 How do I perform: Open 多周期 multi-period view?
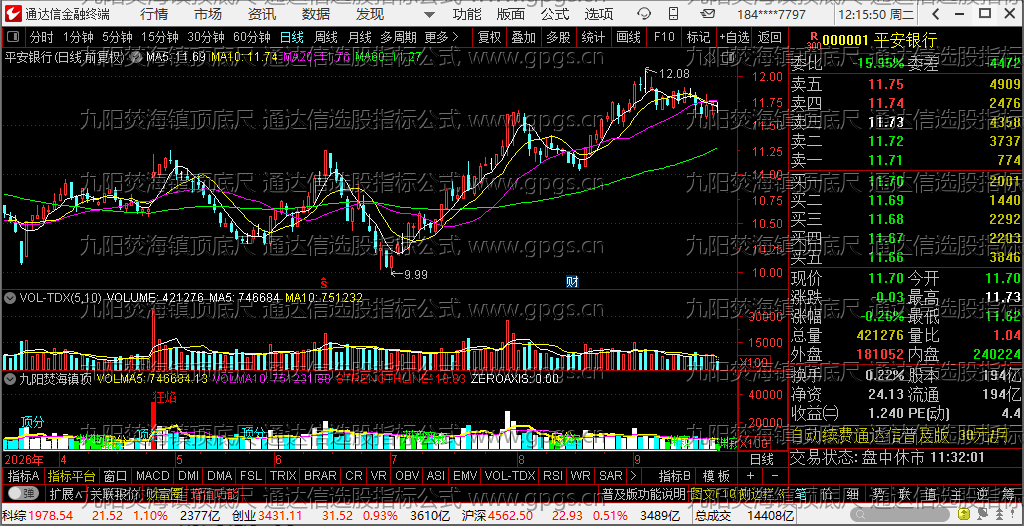(398, 37)
